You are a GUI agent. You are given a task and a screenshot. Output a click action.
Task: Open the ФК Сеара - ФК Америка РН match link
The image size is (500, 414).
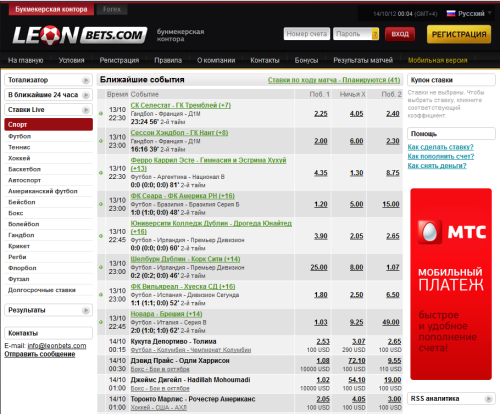coord(183,196)
